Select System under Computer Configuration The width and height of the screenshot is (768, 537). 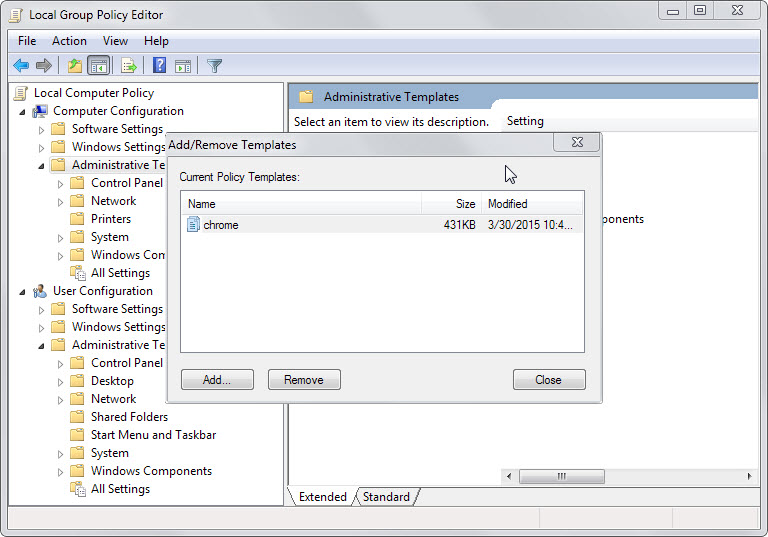click(110, 237)
